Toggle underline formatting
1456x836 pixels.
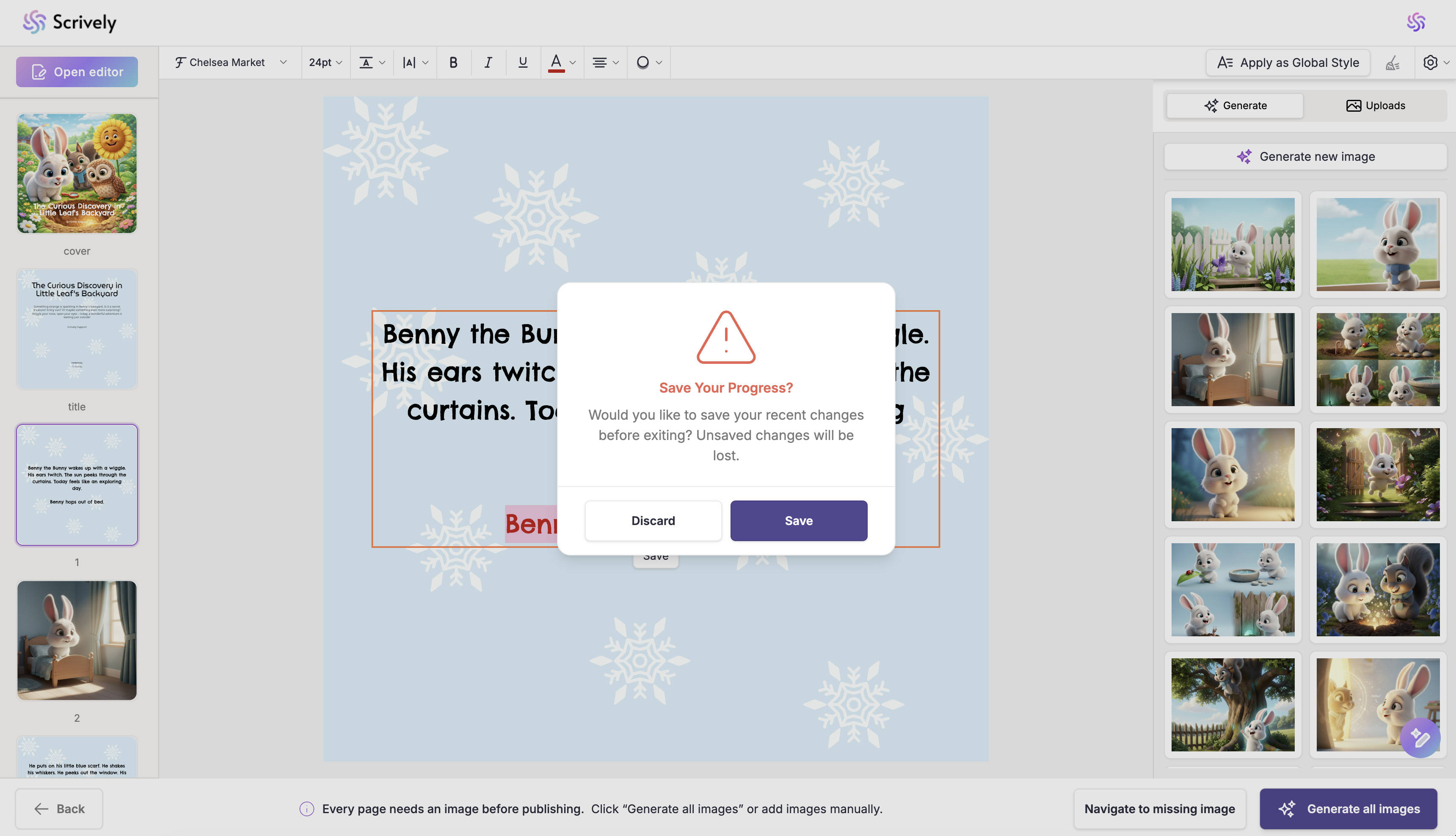[523, 62]
